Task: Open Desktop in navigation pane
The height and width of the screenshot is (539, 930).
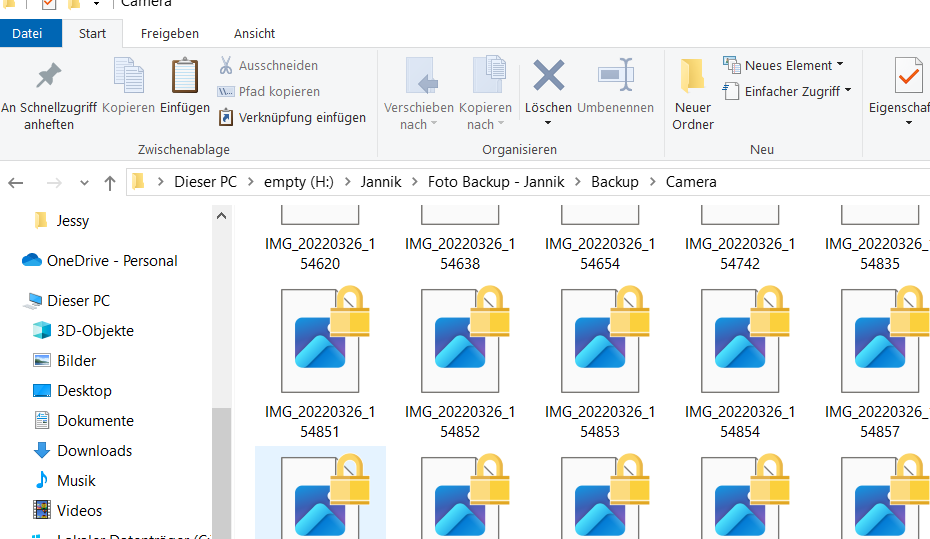Action: tap(72, 391)
